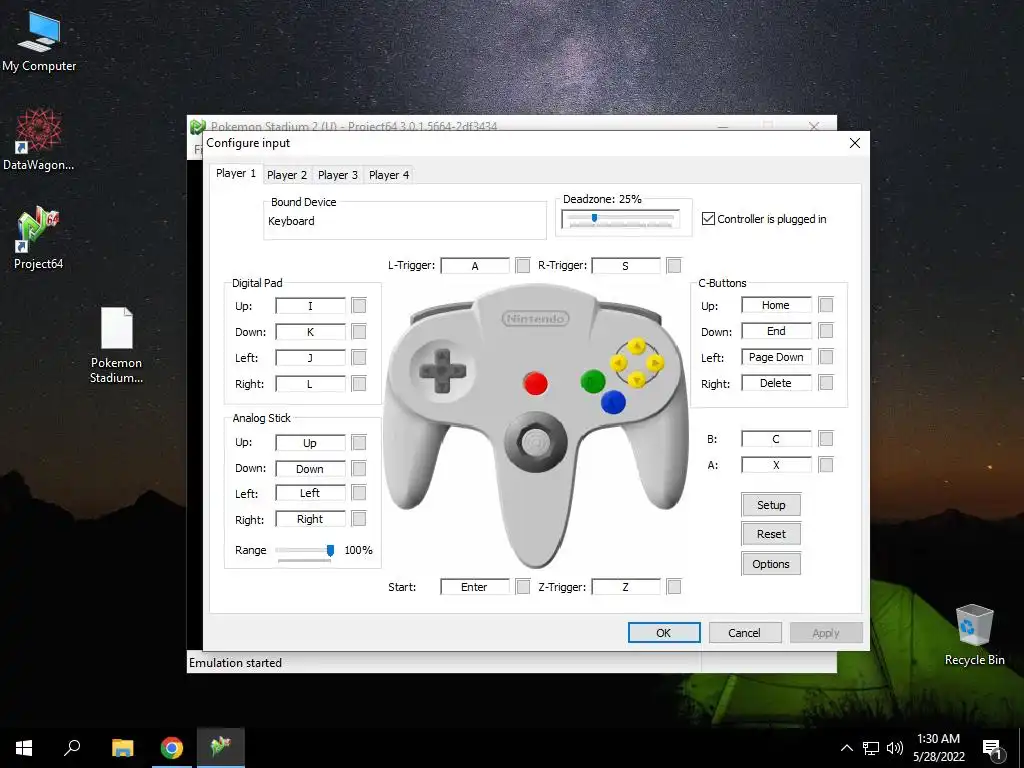Click the Digital Pad Right field L
1024x768 pixels.
[310, 384]
